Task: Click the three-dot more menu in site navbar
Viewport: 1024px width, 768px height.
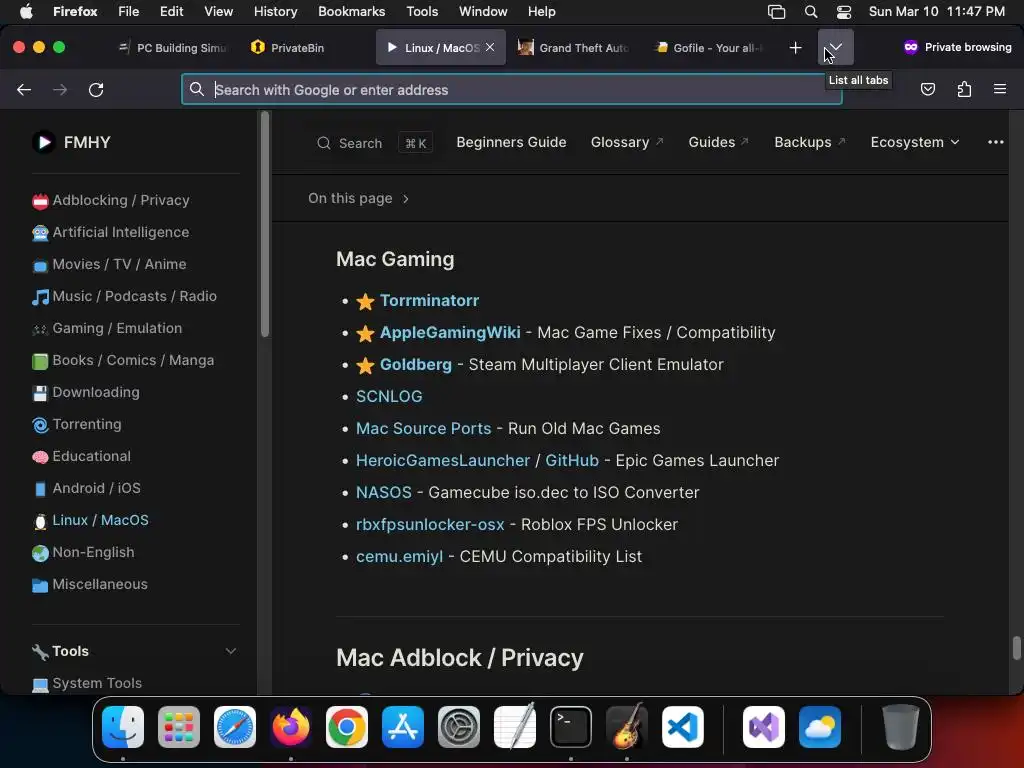Action: point(995,142)
